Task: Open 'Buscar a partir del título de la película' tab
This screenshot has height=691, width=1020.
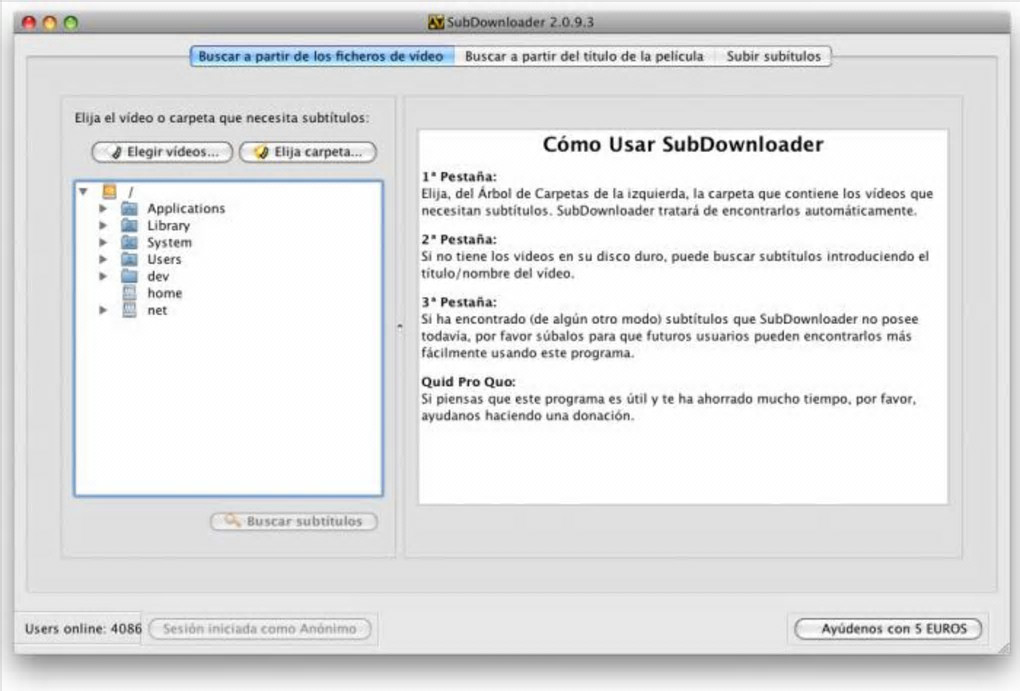Action: [584, 56]
